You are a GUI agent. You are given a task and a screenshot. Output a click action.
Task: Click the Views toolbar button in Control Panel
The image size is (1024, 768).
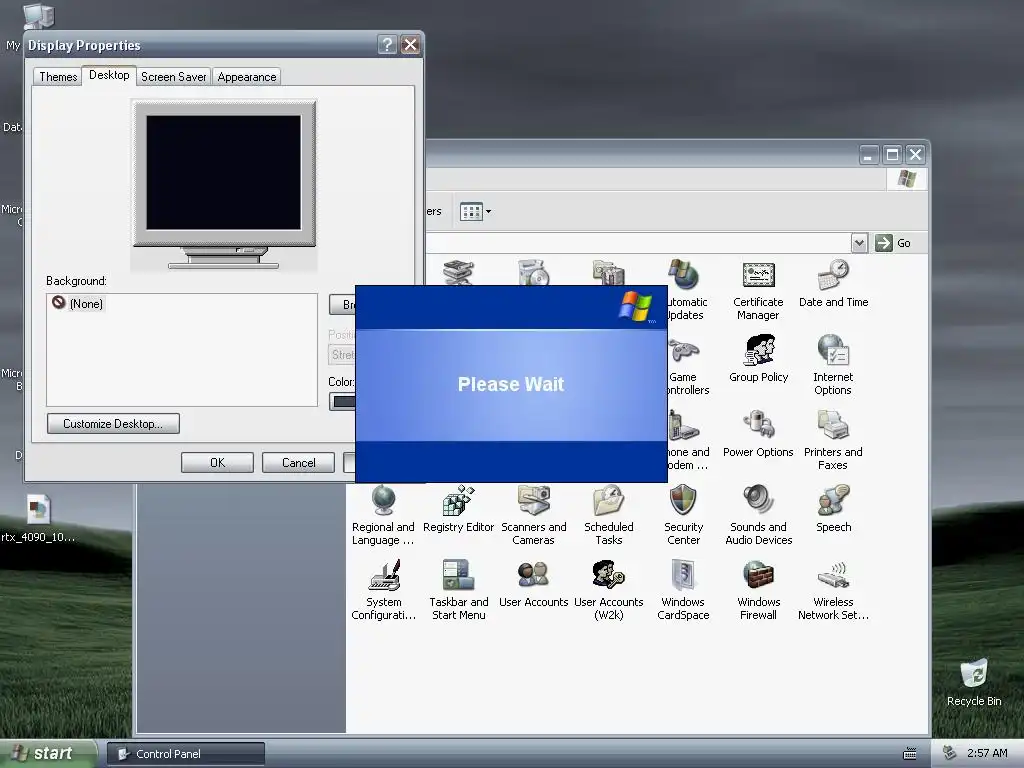(x=475, y=212)
